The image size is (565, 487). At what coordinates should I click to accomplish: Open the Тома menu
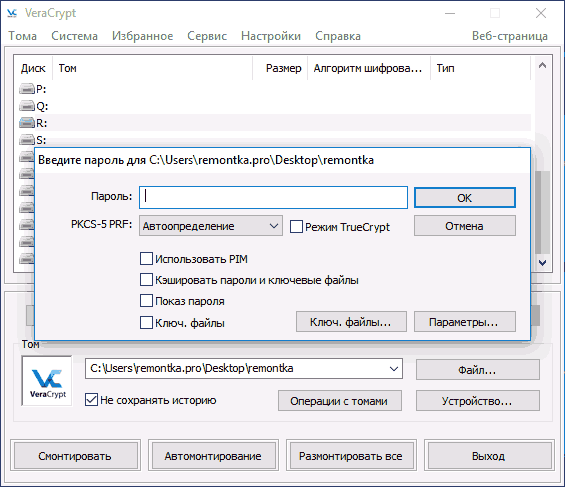[x=22, y=36]
